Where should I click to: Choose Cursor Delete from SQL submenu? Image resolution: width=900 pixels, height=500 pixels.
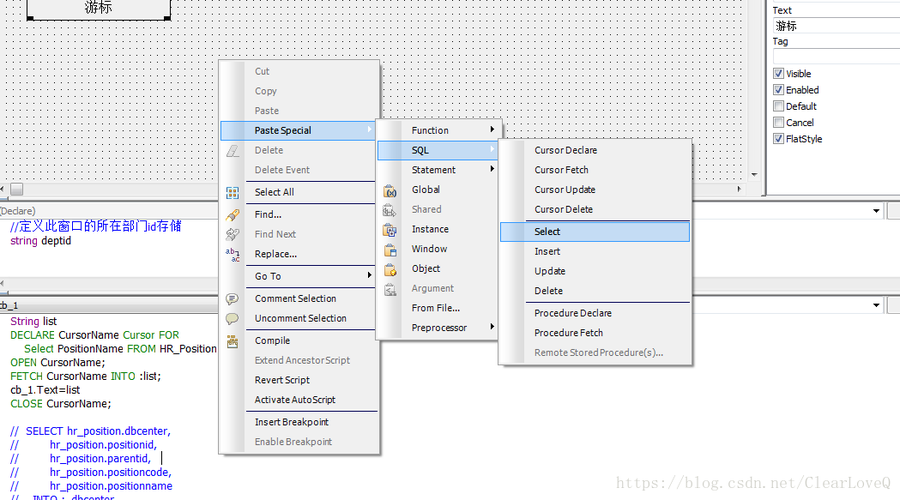coord(595,210)
